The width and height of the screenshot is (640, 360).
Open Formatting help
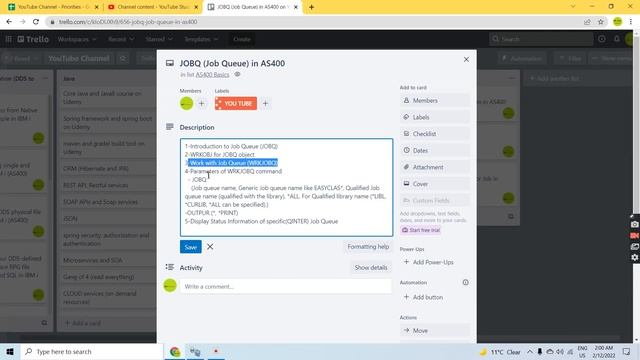click(x=368, y=247)
